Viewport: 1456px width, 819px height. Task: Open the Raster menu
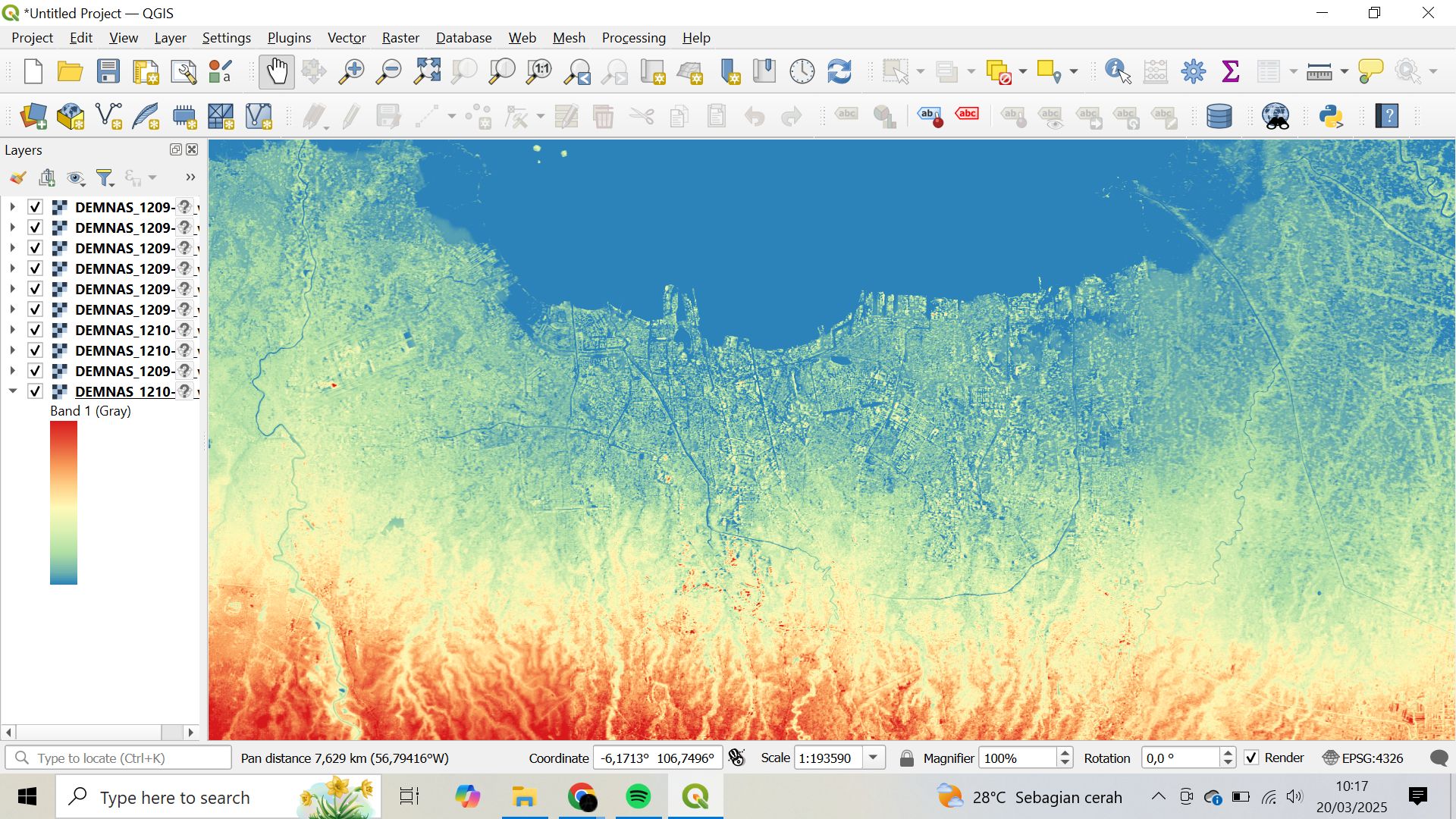(x=400, y=37)
